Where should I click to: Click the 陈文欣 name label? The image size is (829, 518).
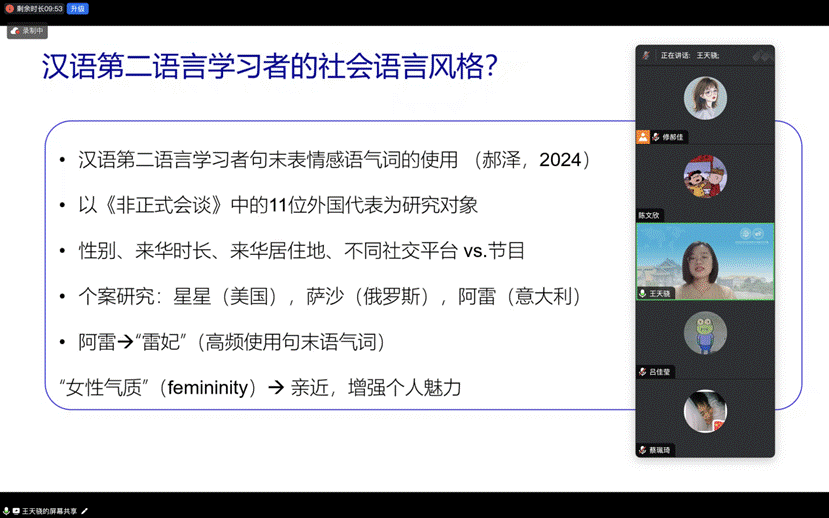tap(649, 215)
